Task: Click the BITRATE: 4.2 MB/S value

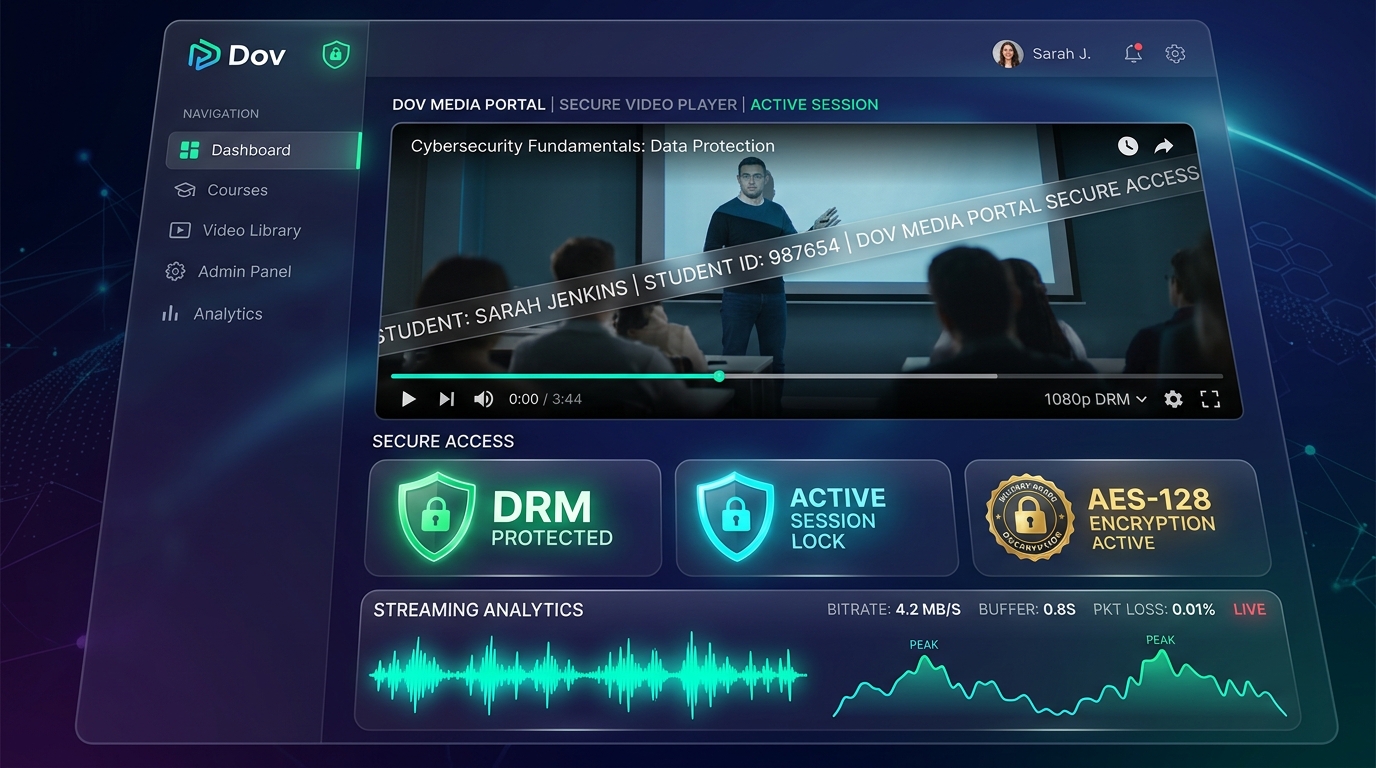Action: (894, 609)
